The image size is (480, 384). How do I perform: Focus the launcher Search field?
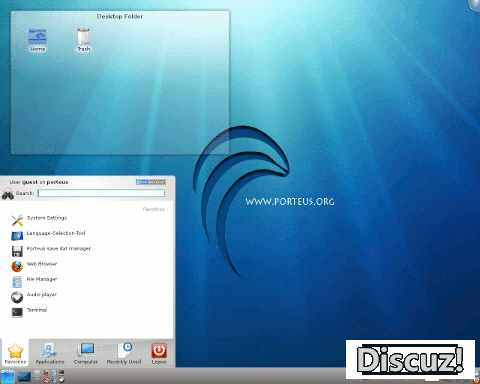101,193
